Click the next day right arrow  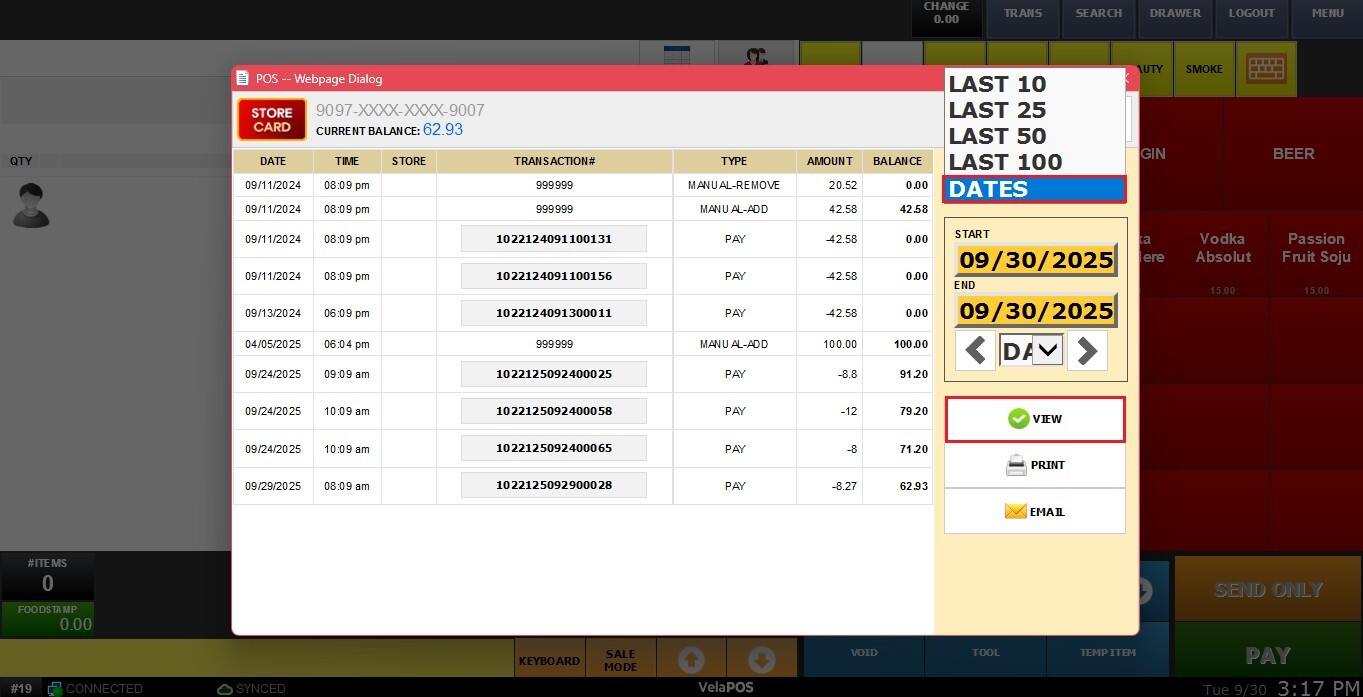tap(1087, 351)
